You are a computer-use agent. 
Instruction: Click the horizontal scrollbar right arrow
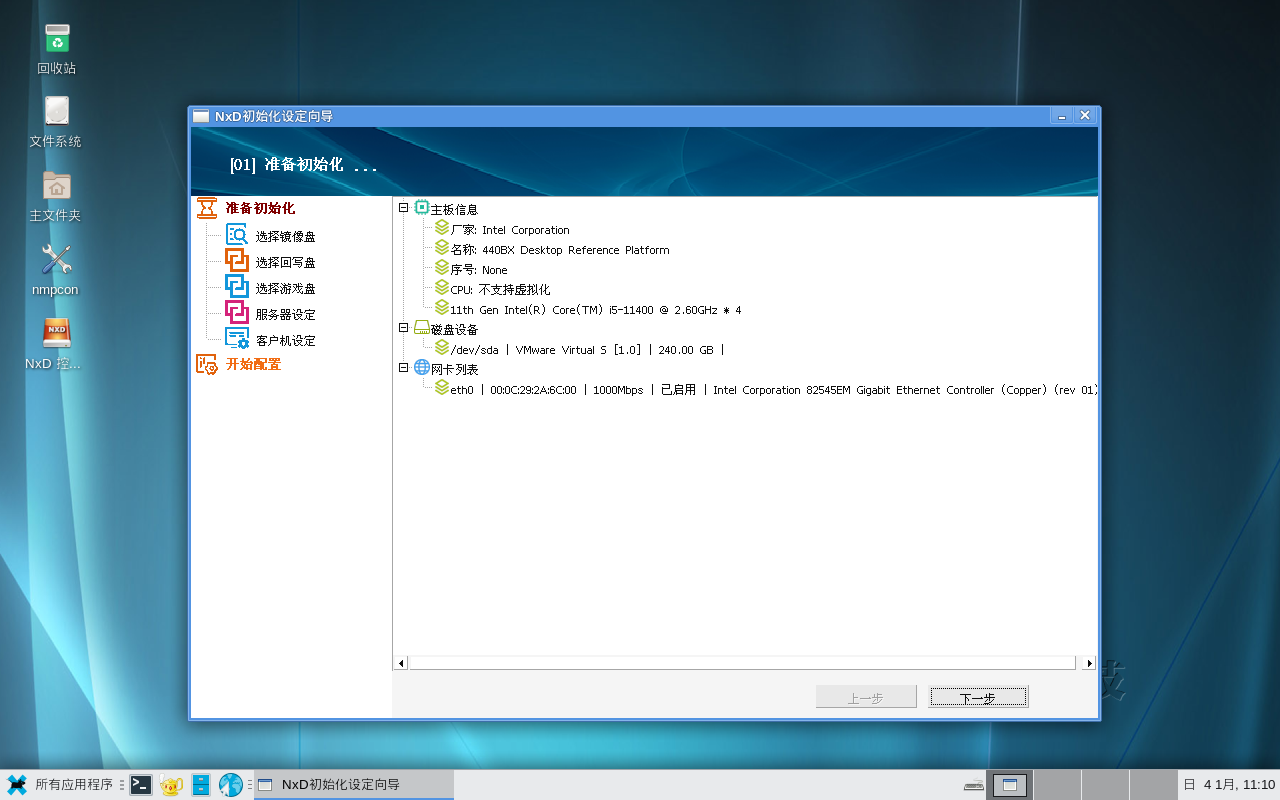point(1089,663)
